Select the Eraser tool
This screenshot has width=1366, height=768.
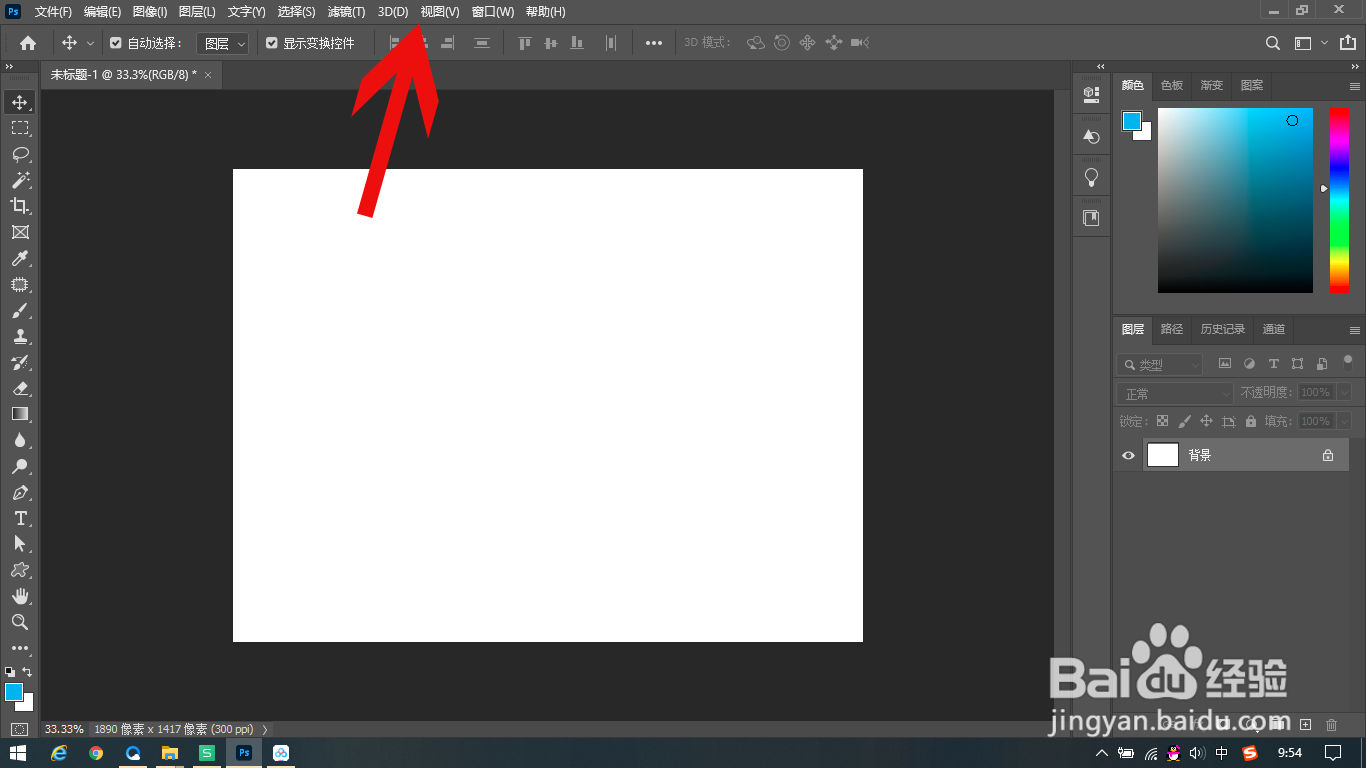coord(20,388)
